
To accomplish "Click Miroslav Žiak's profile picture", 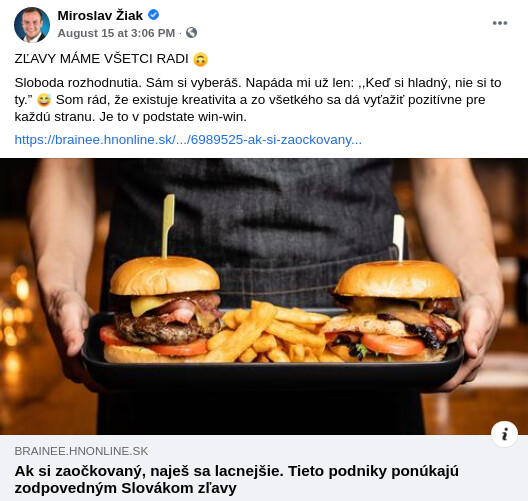I will (x=32, y=25).
